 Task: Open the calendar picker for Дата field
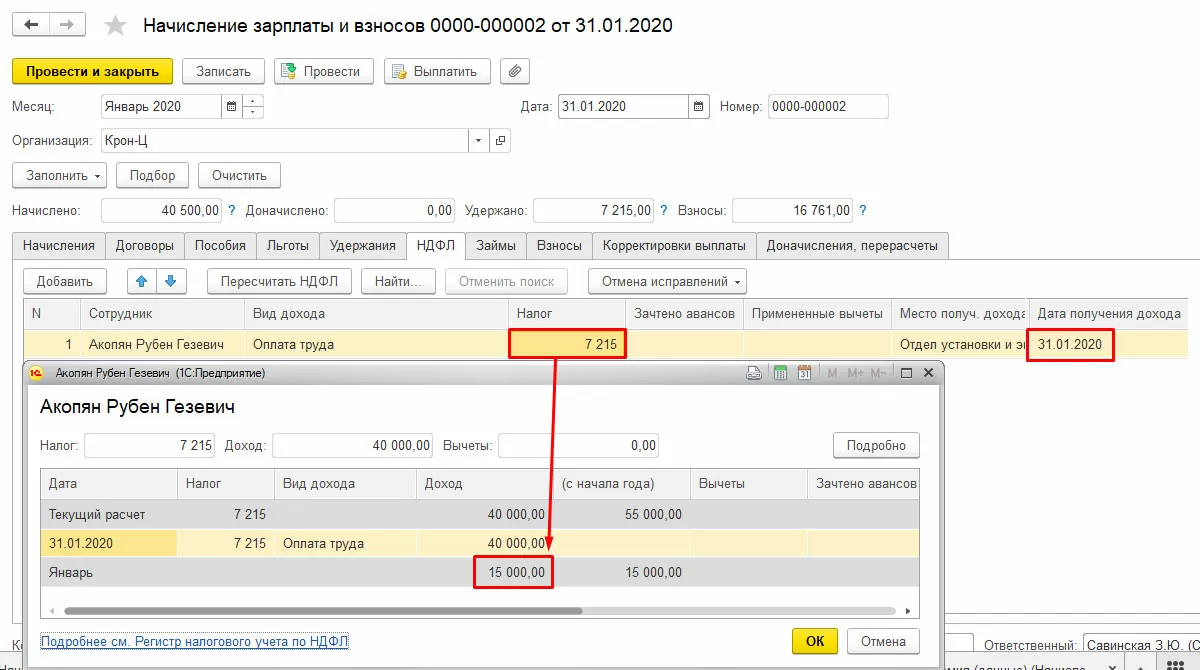699,106
